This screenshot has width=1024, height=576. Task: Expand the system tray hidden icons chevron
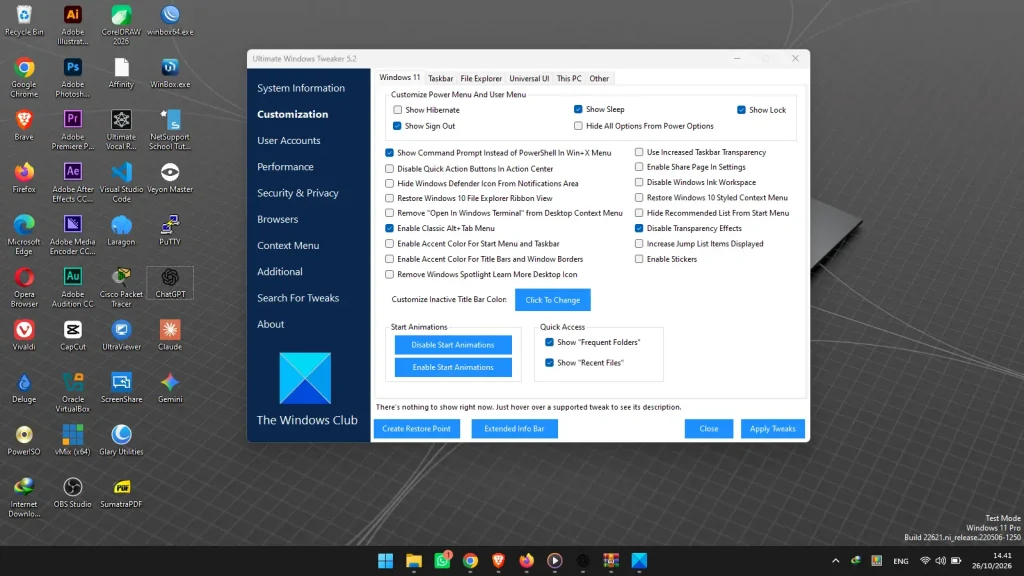pyautogui.click(x=835, y=560)
